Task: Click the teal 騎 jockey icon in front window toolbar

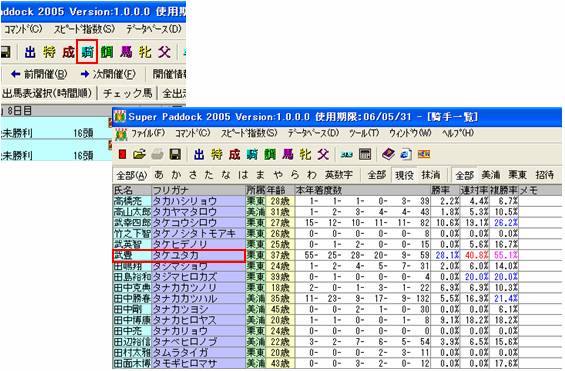Action: point(252,155)
